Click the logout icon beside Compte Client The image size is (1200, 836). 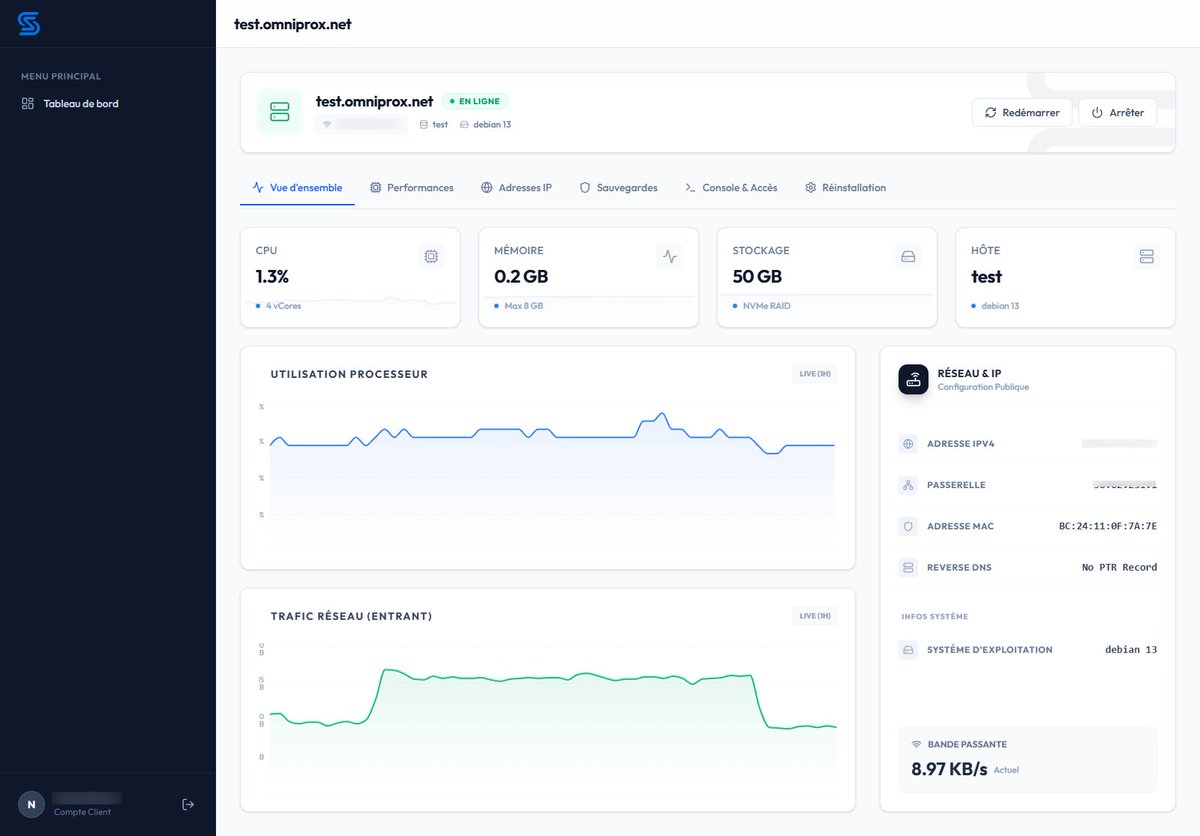click(x=188, y=804)
